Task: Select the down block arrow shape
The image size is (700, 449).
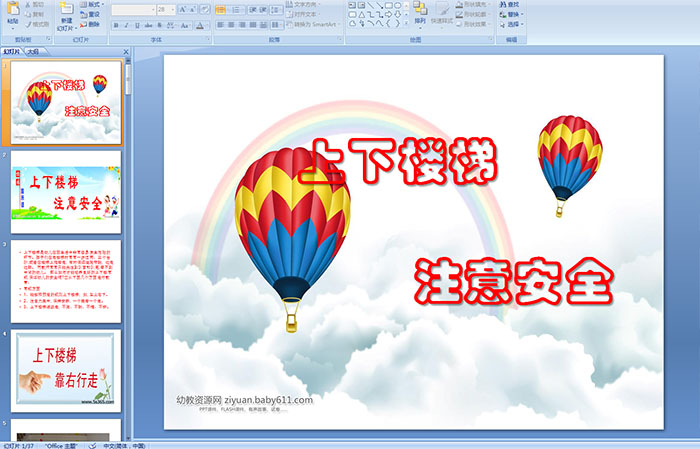Action: click(x=397, y=14)
